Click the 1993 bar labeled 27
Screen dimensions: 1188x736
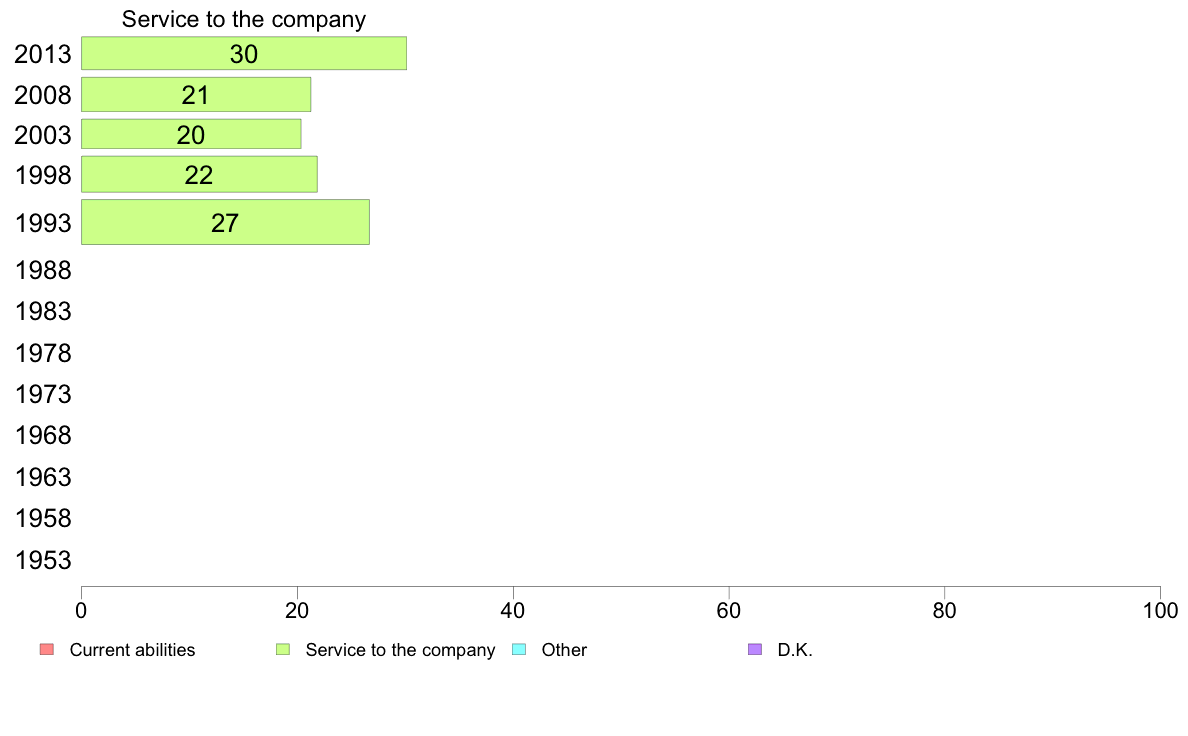click(x=225, y=222)
